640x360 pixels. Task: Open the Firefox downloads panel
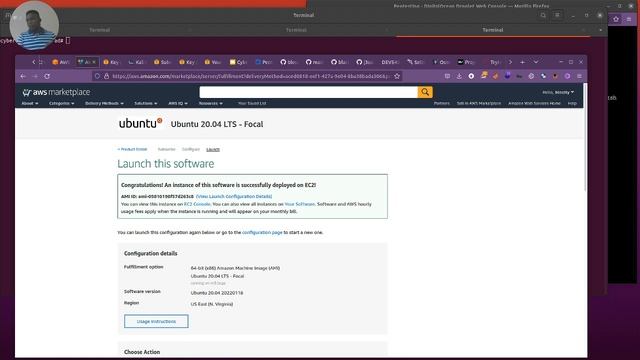tap(459, 76)
